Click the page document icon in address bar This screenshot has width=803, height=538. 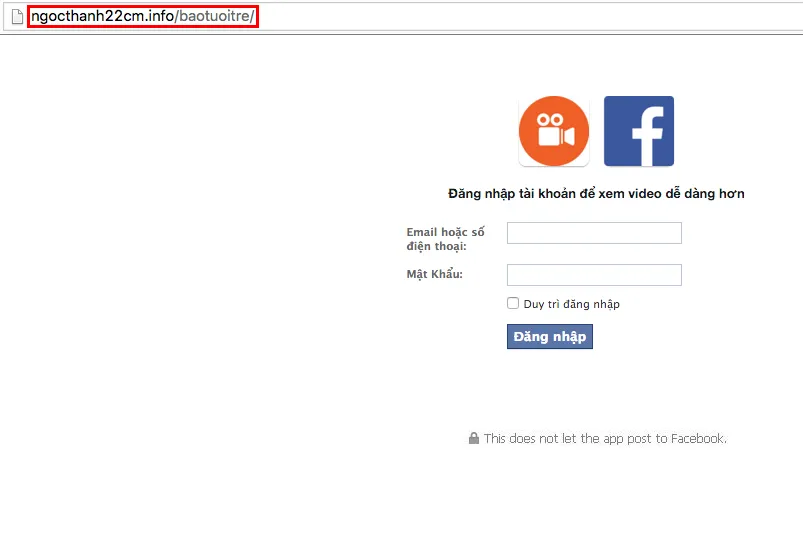(17, 16)
